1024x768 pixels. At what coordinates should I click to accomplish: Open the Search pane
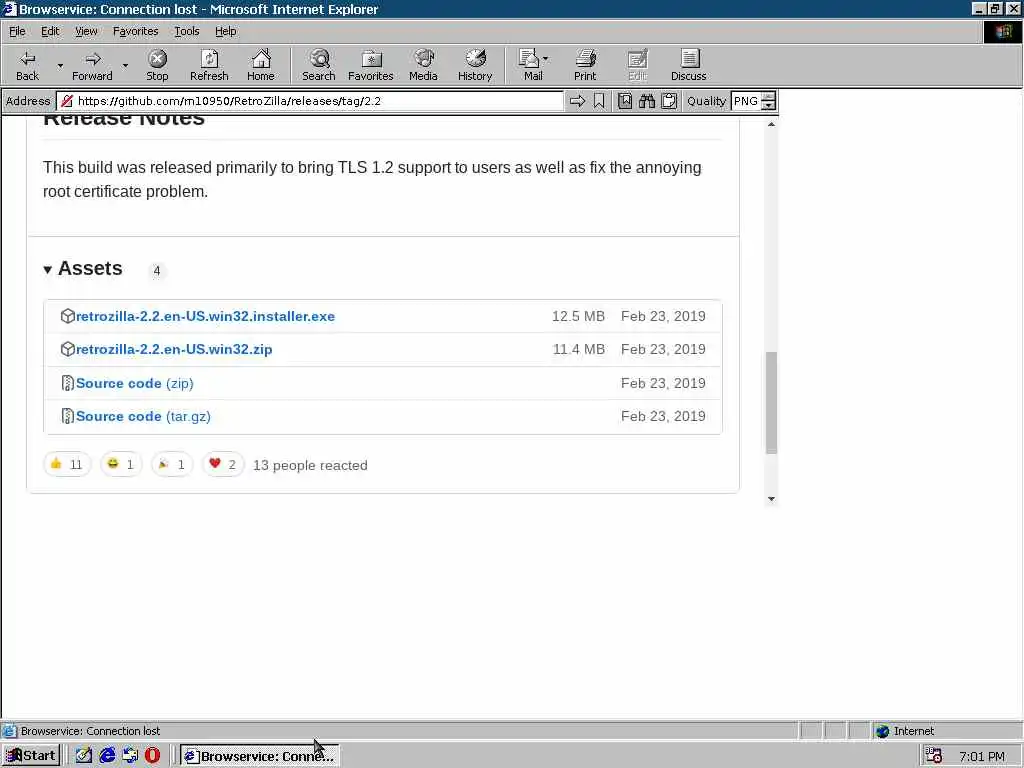(319, 65)
